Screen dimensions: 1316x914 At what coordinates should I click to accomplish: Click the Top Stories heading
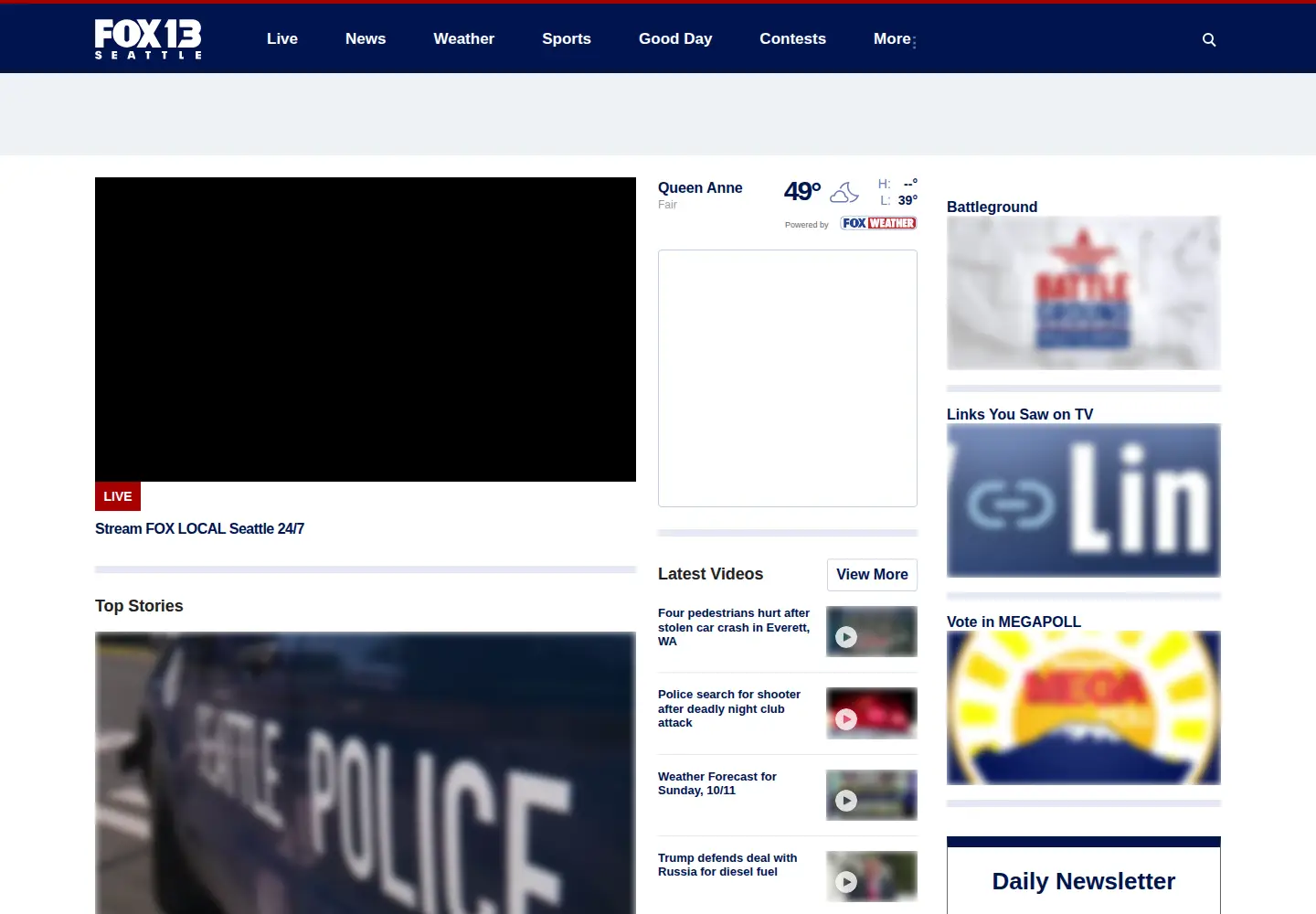point(139,606)
